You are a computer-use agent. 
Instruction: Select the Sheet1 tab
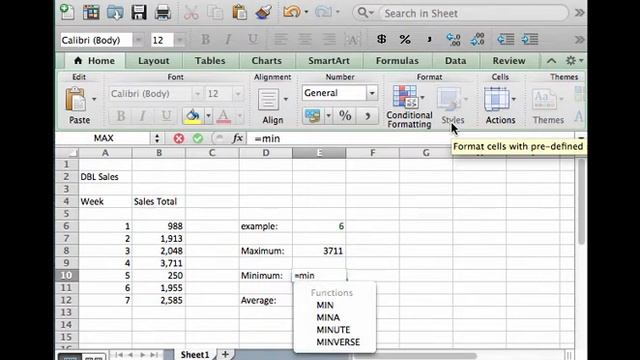tap(195, 354)
